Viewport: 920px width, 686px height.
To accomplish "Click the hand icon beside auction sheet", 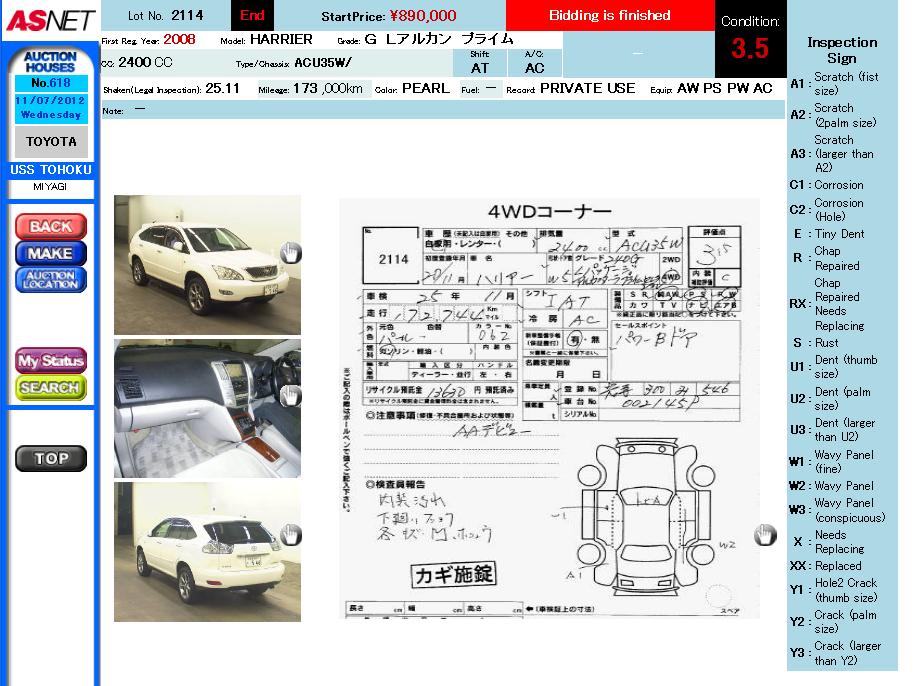I will 765,535.
